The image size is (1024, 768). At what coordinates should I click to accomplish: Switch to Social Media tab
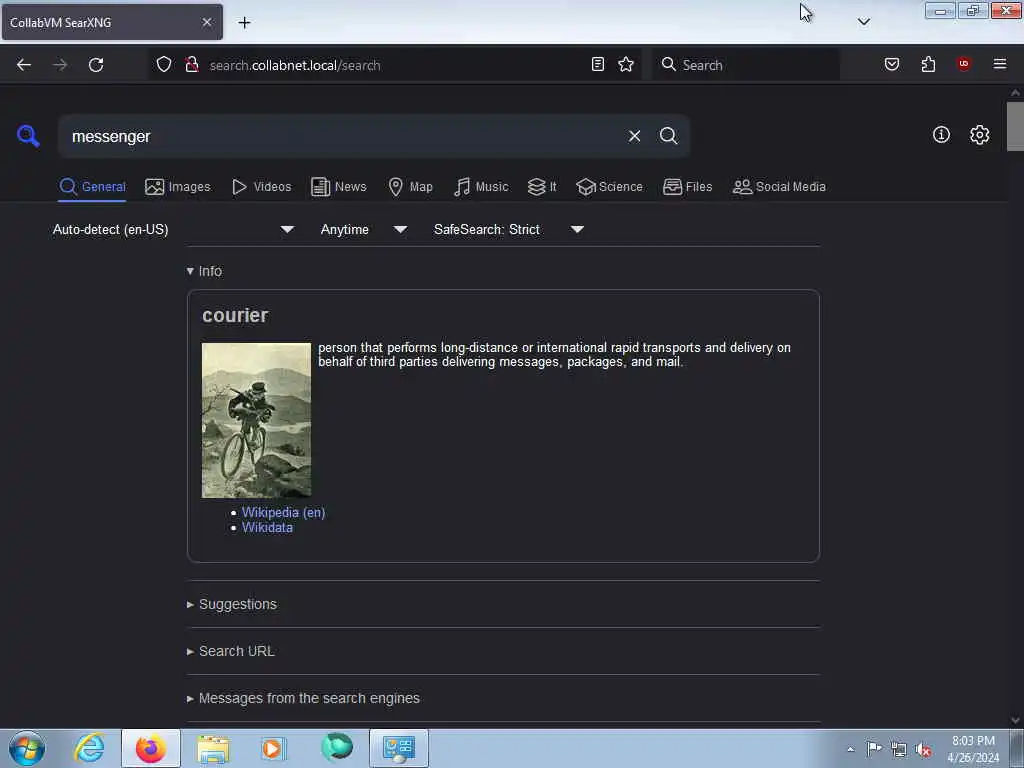[x=779, y=187]
